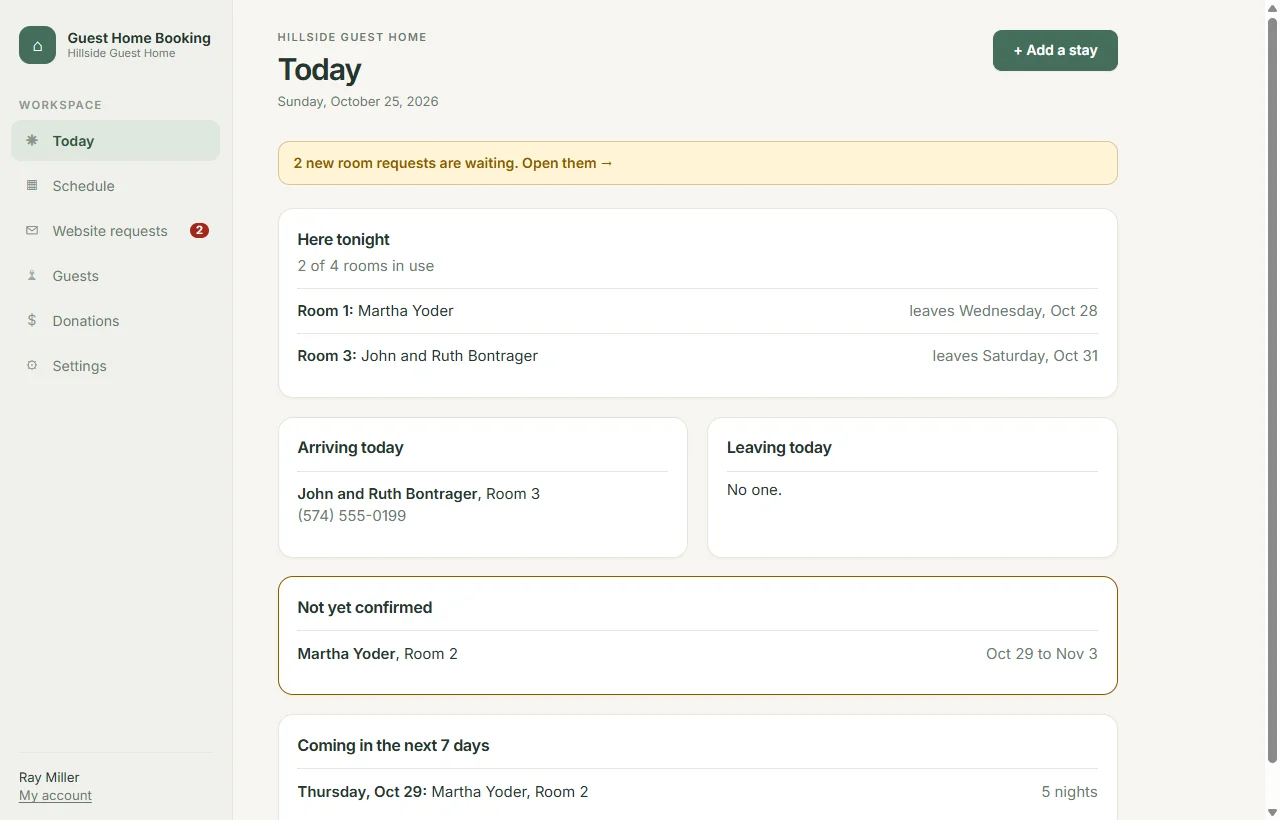
Task: Click the Donations dollar sign icon
Action: click(32, 321)
